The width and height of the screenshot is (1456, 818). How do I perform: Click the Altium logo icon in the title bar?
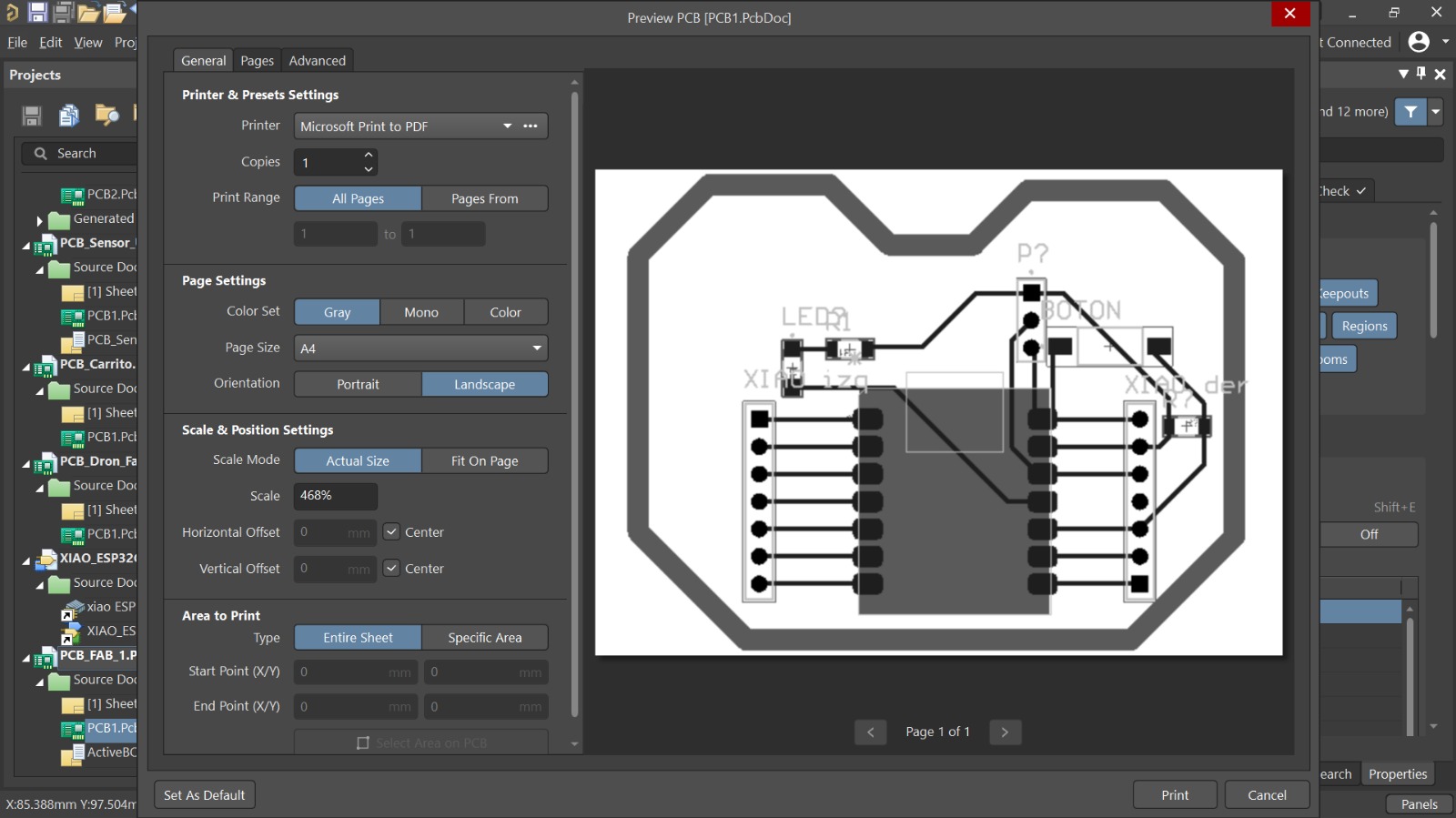12,12
